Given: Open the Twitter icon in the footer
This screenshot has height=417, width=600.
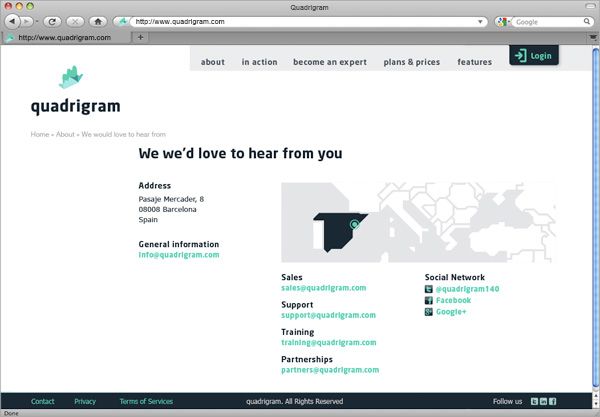Looking at the screenshot, I should (534, 401).
